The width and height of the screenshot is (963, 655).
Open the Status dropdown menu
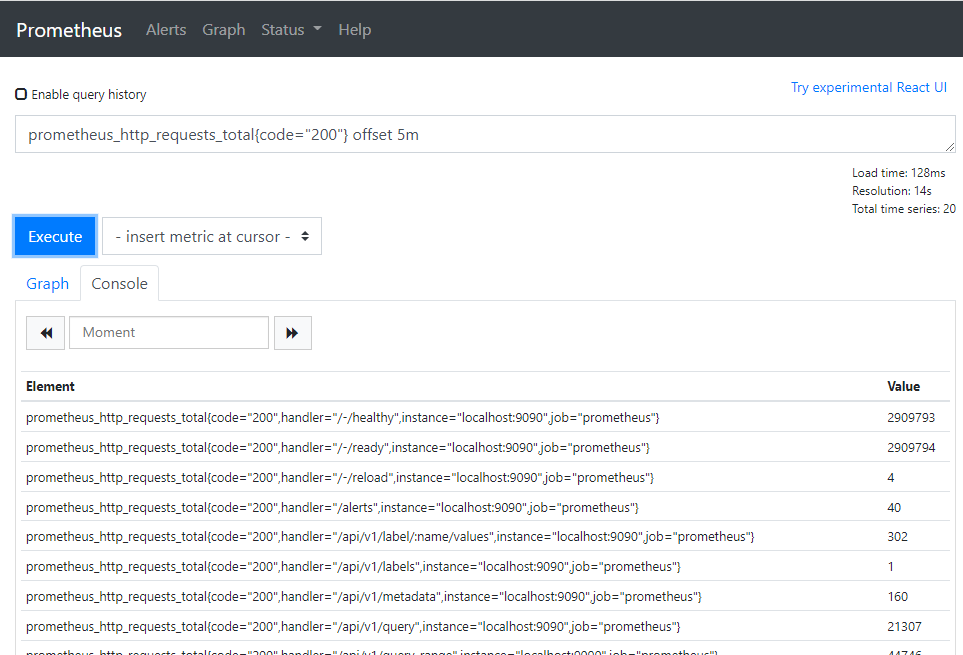pyautogui.click(x=291, y=30)
